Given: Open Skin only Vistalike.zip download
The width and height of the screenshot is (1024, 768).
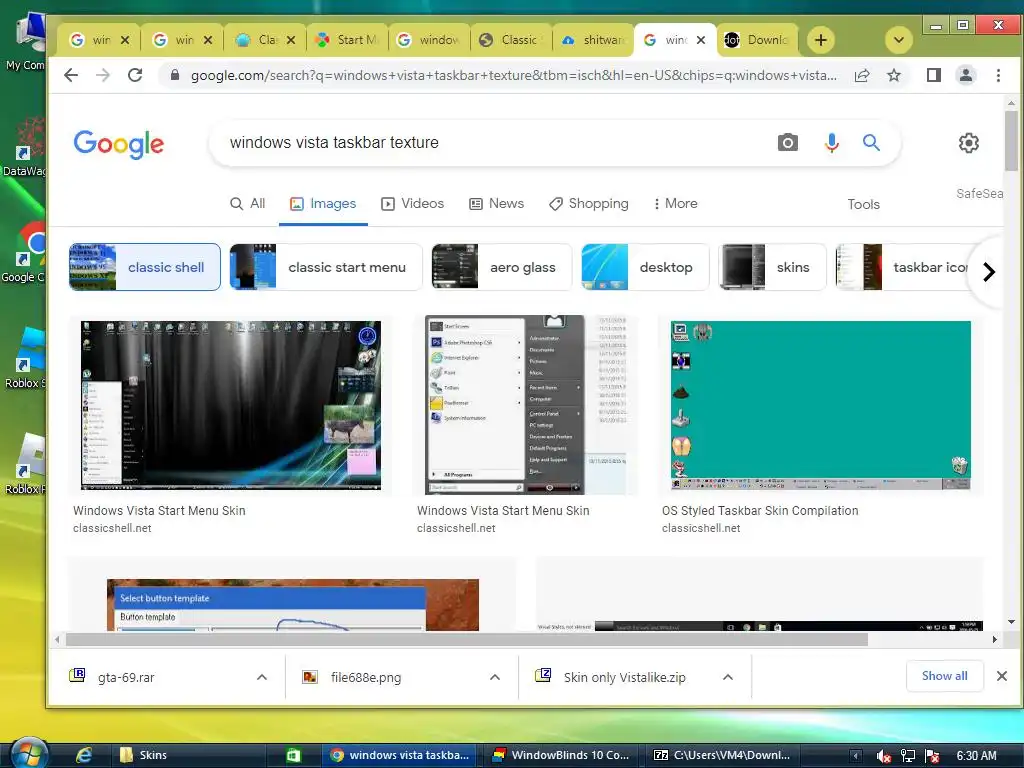Looking at the screenshot, I should (x=624, y=677).
